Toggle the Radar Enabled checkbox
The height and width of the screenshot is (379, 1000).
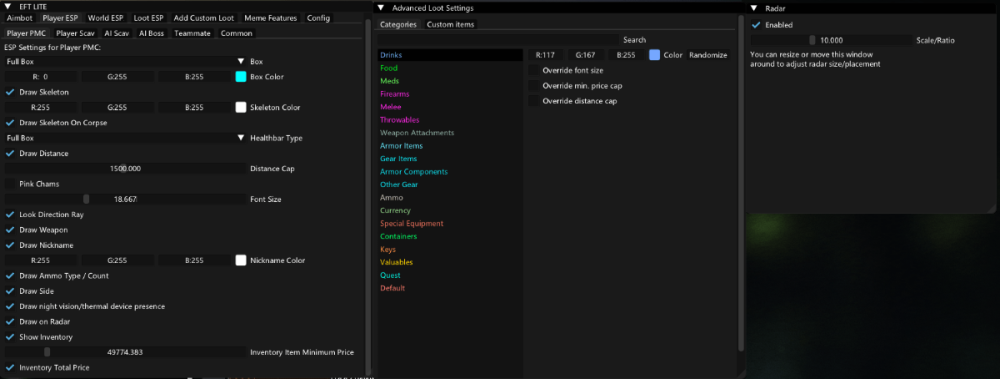[x=756, y=25]
